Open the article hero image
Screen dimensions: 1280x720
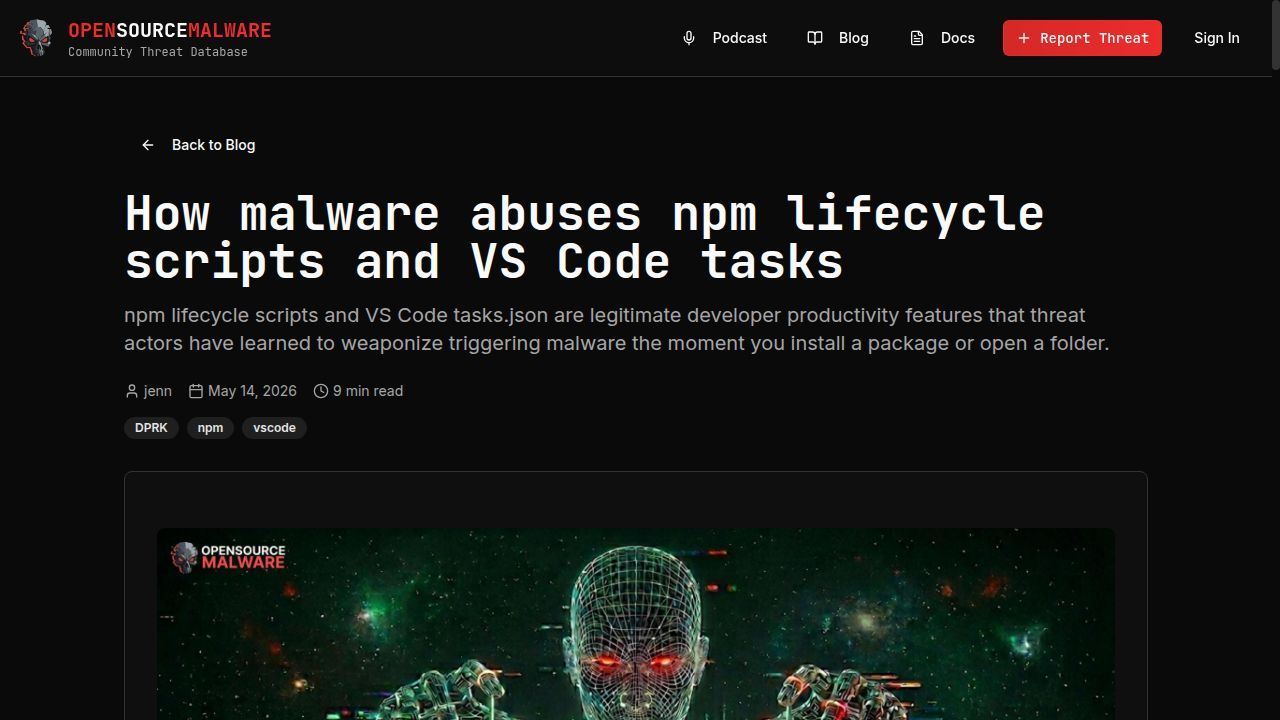pyautogui.click(x=636, y=624)
